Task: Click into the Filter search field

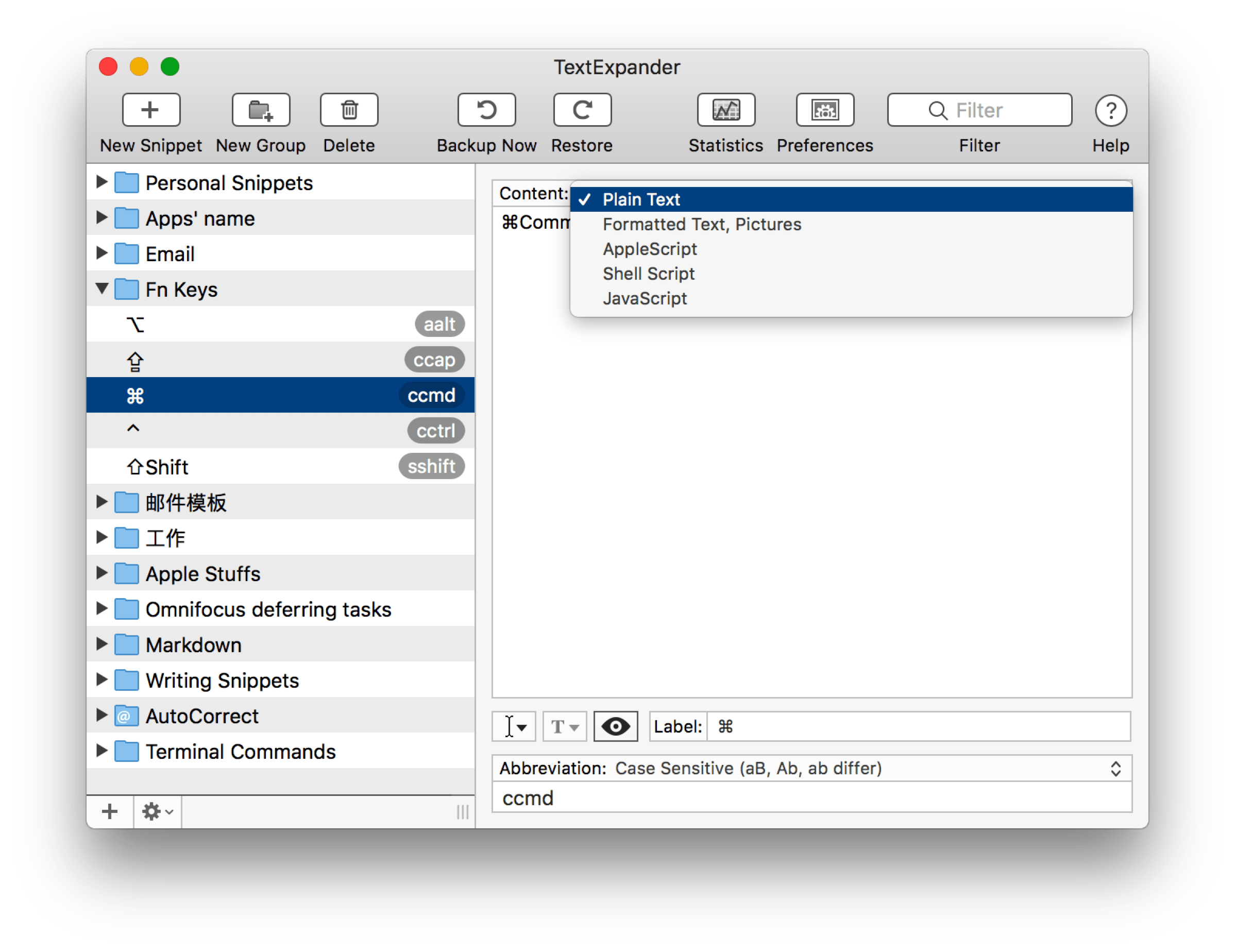Action: (x=979, y=110)
